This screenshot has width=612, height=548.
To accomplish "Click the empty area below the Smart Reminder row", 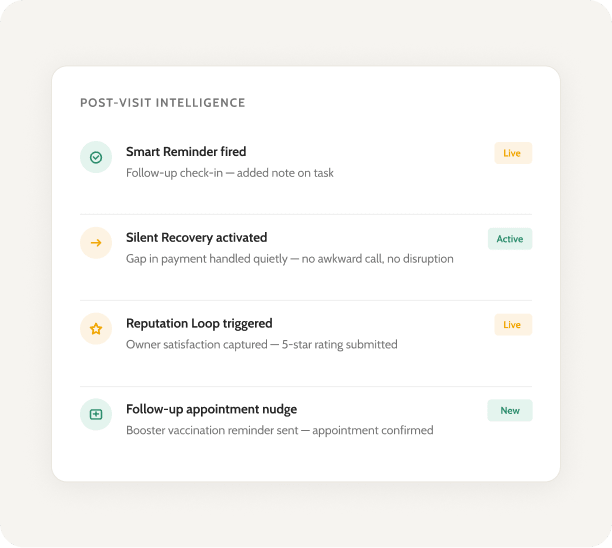I will (x=306, y=197).
